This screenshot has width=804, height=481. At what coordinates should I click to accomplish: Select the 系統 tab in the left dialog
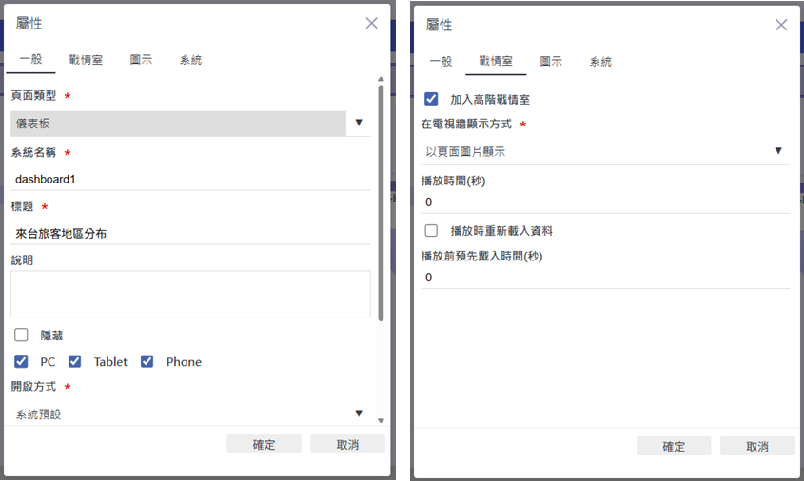click(x=190, y=60)
